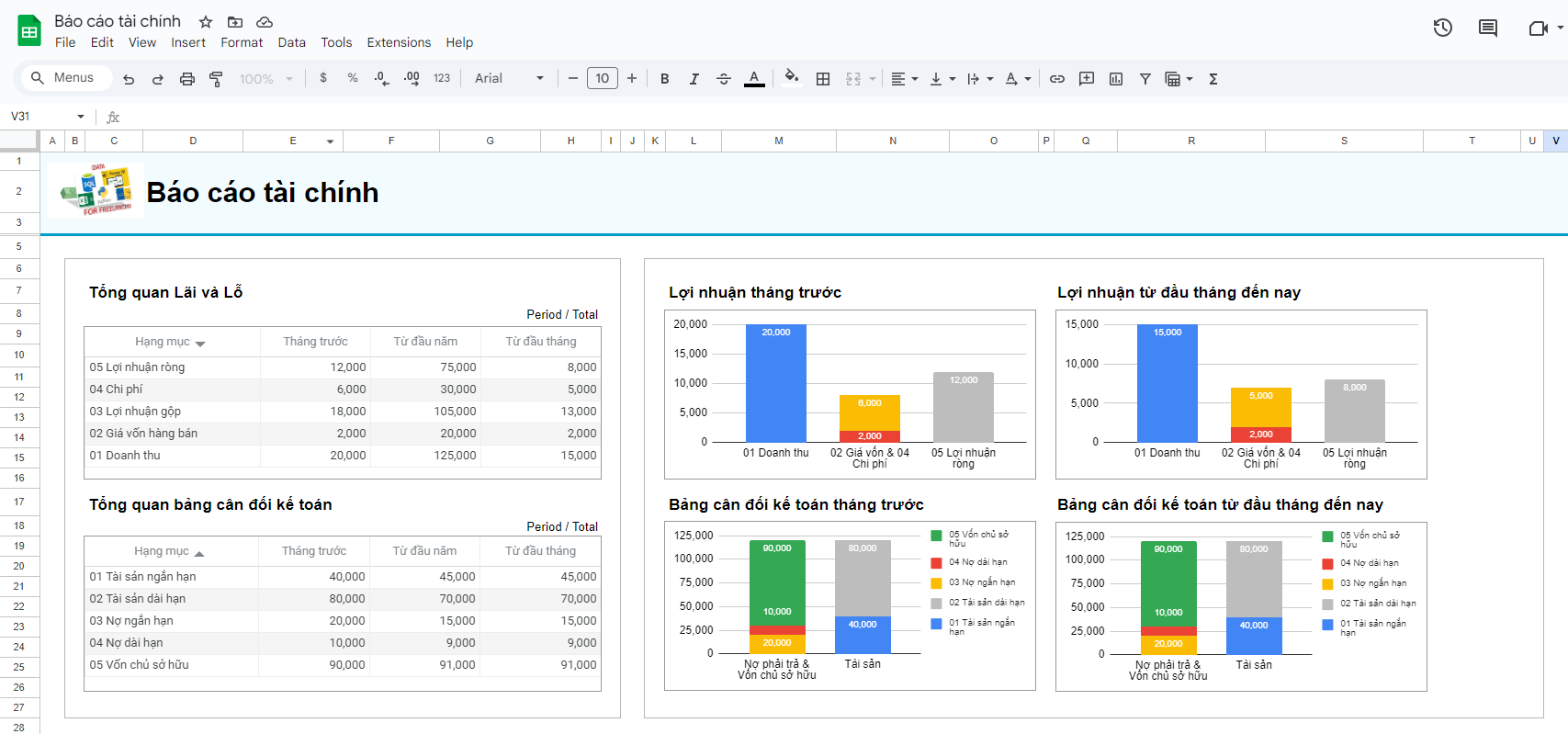Click the font size input field
Image resolution: width=1568 pixels, height=734 pixels.
[x=603, y=79]
